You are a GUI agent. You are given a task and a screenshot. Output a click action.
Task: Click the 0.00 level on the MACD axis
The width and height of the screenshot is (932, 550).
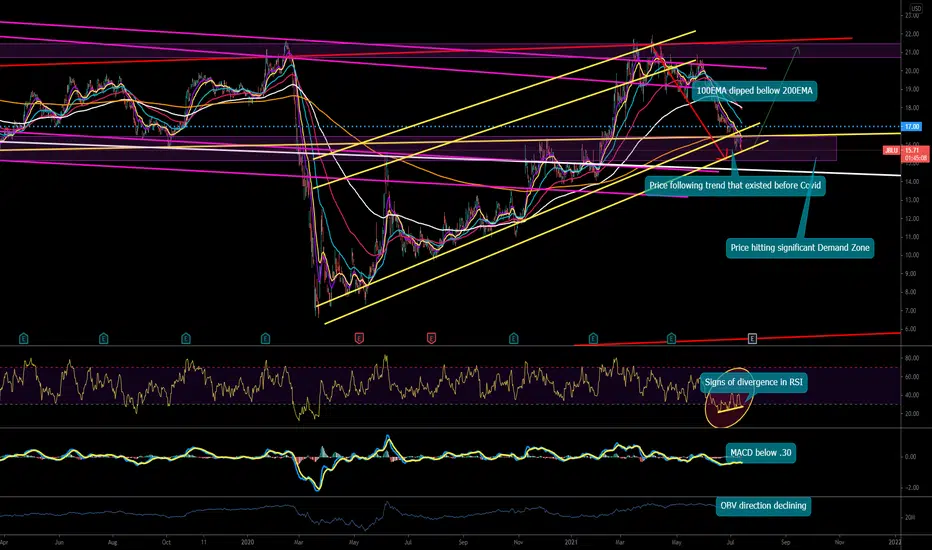pyautogui.click(x=910, y=457)
